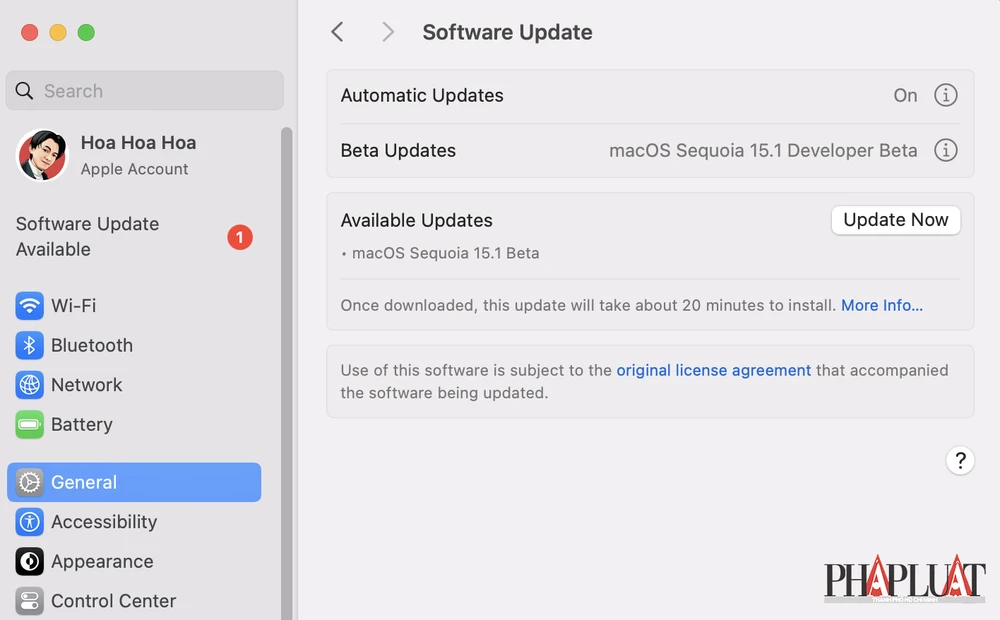Click the Update Now button
Screen dimensions: 1000x620
895,220
